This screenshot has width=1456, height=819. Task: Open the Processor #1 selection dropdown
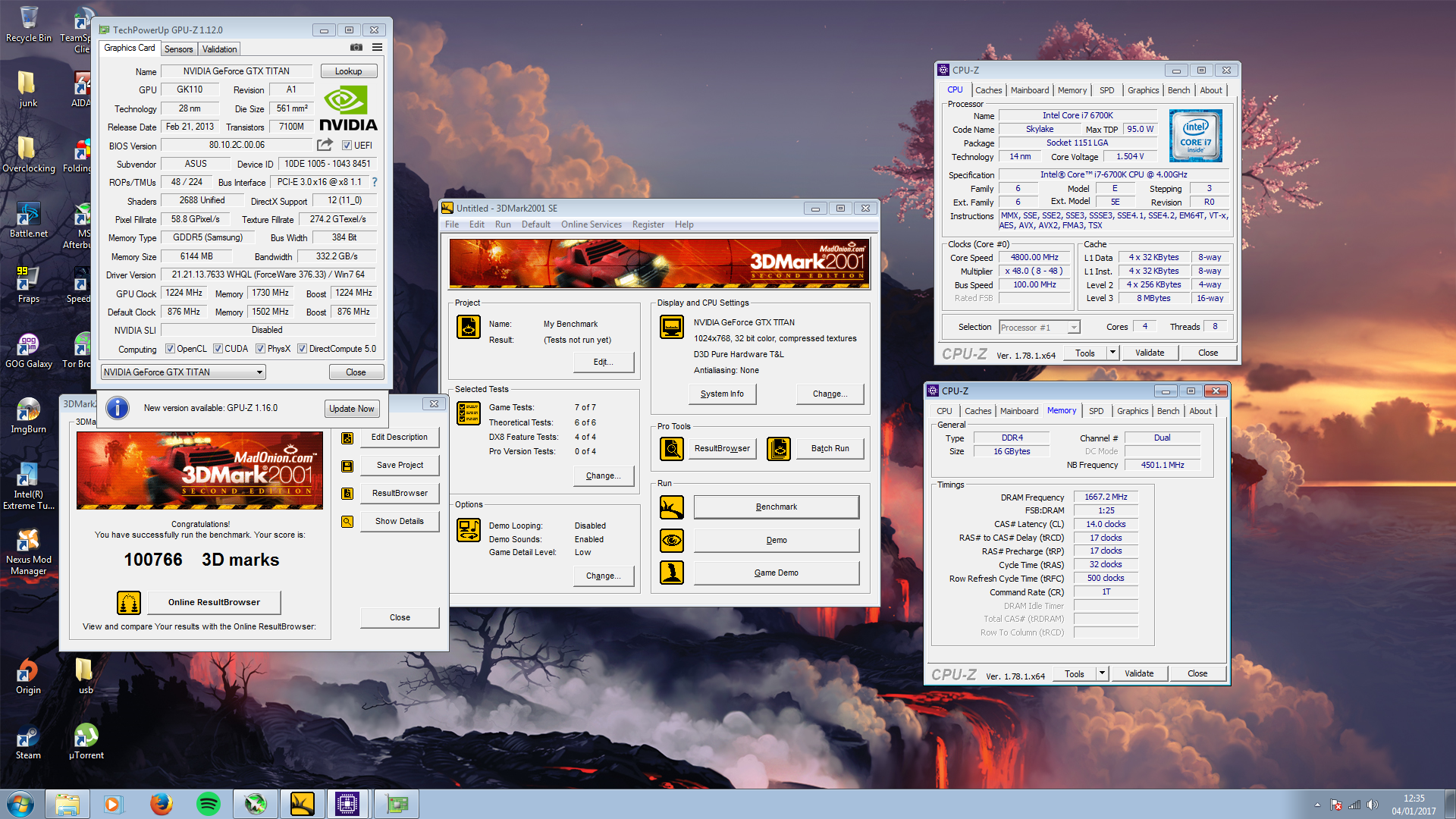1039,328
